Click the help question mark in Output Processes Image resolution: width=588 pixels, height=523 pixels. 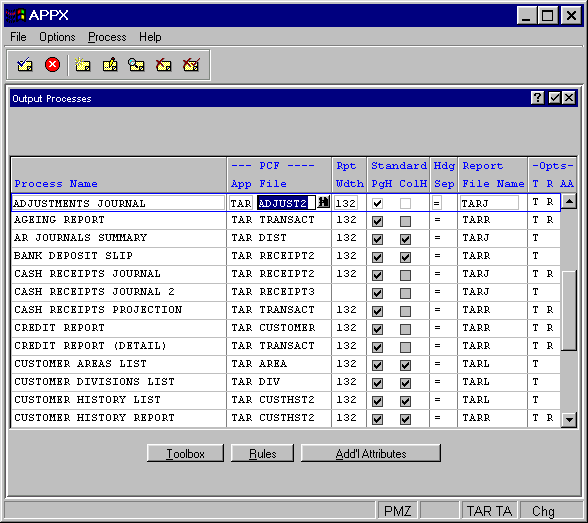pyautogui.click(x=537, y=98)
